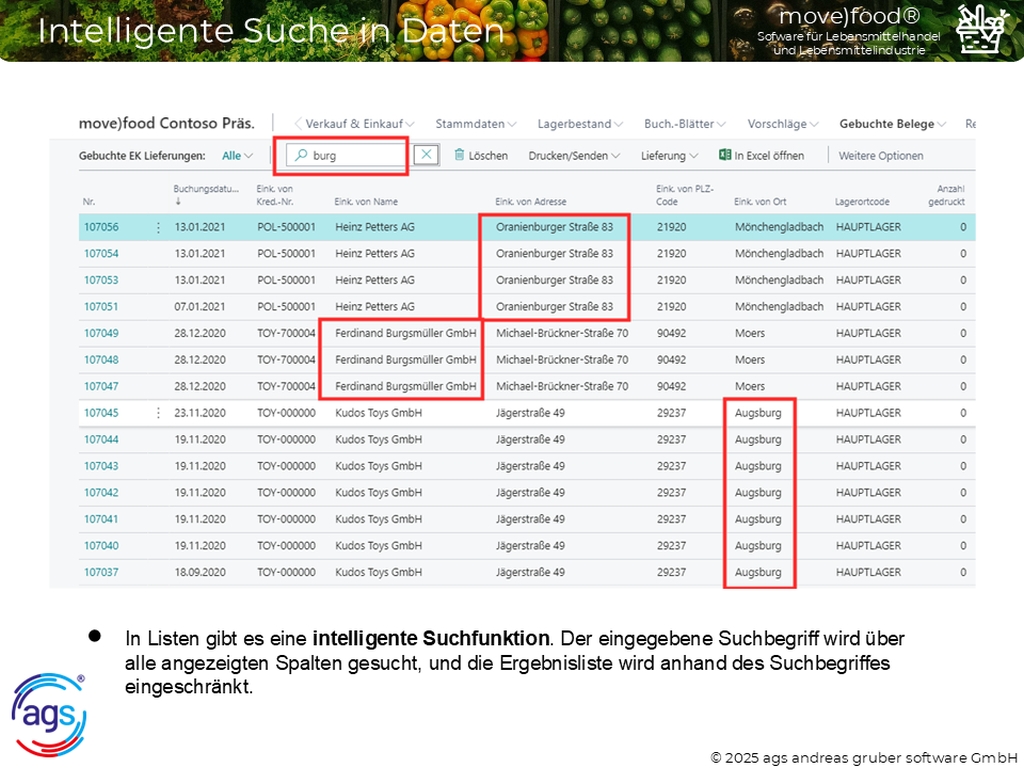Open delivery number 107054
This screenshot has width=1024, height=768.
click(101, 253)
